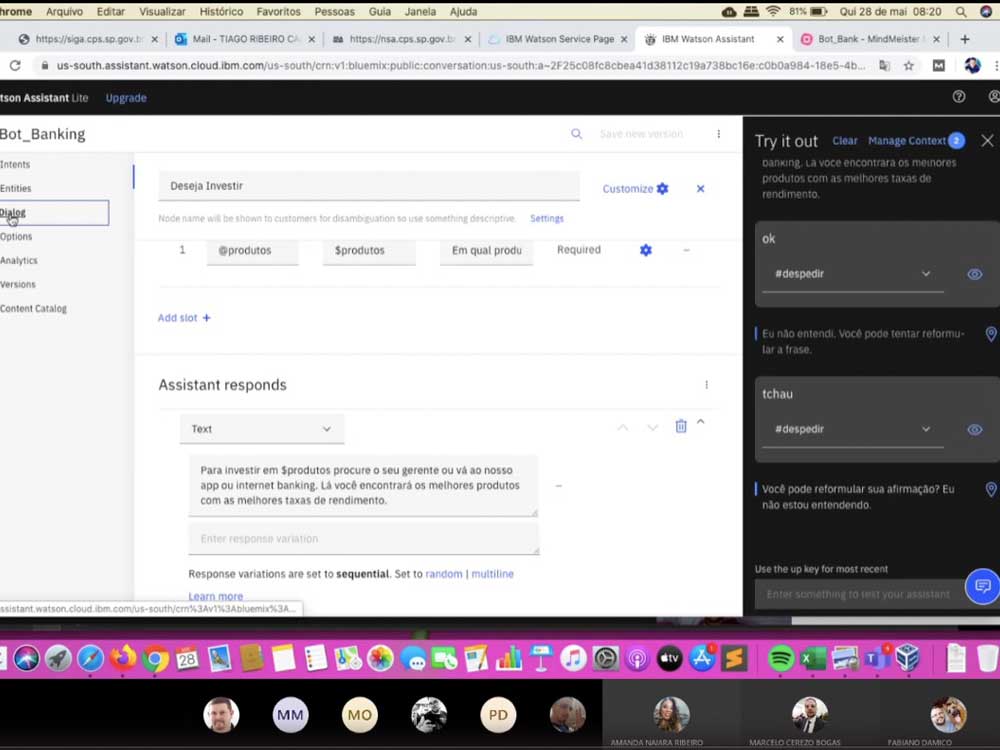
Task: Switch to the Bot_Bank MindMeister tab
Action: pyautogui.click(x=870, y=39)
